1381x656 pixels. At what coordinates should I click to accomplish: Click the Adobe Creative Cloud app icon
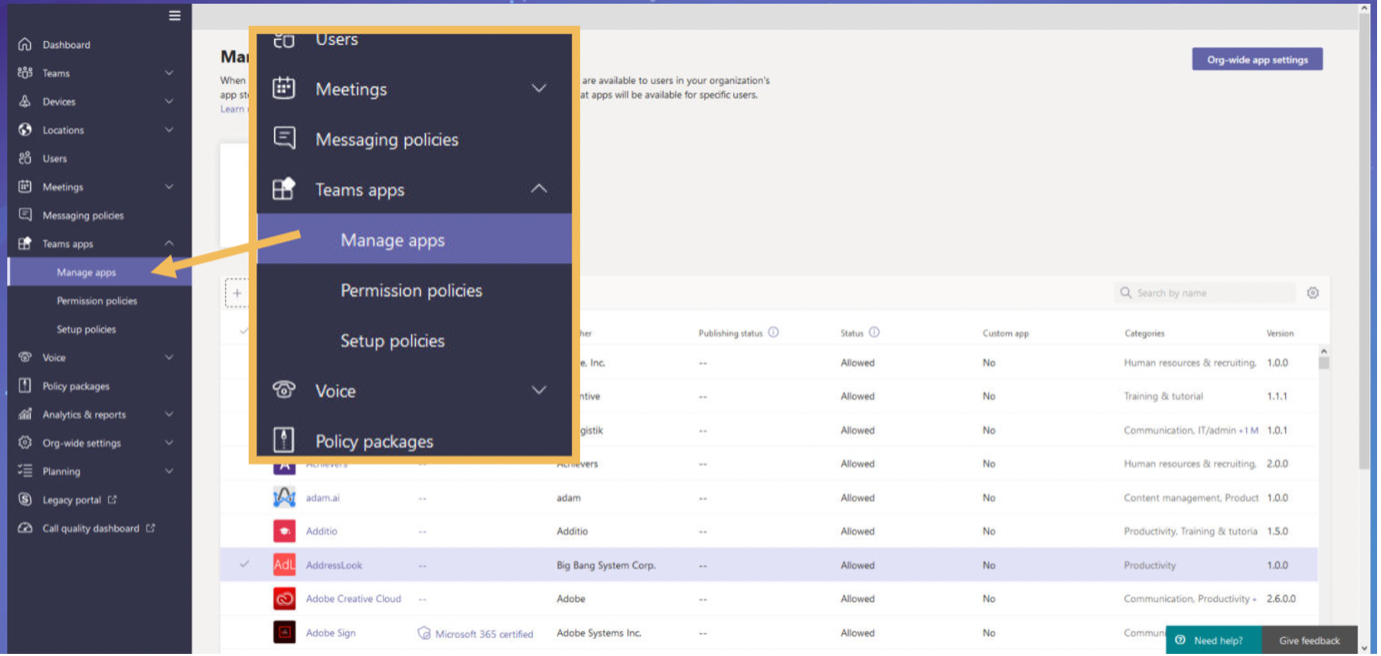(284, 599)
